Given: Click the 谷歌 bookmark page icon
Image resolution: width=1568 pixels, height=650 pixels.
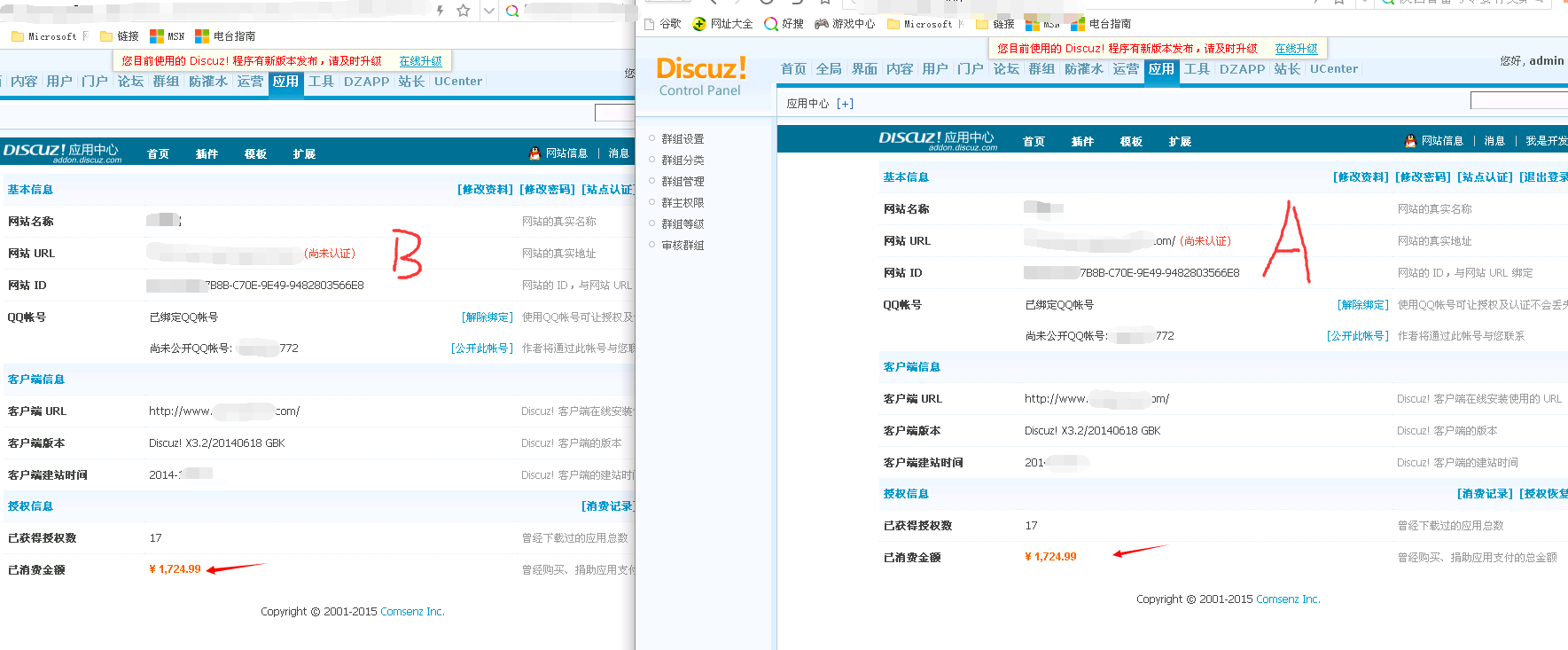Looking at the screenshot, I should tap(650, 24).
